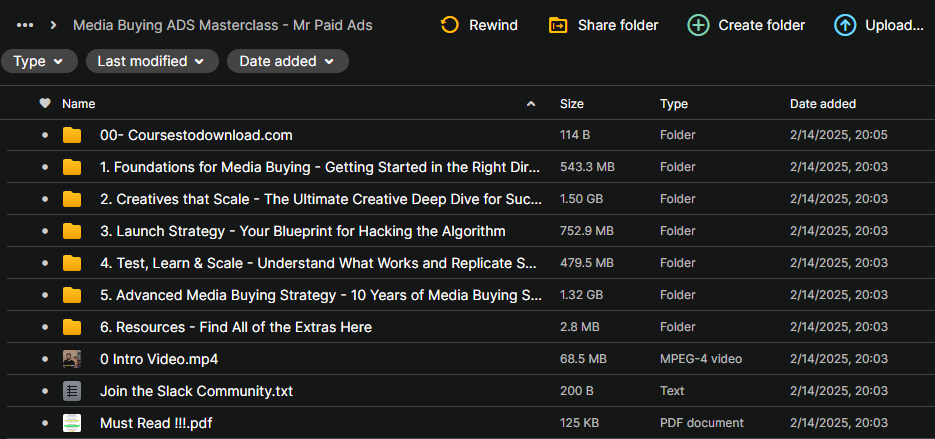Click folder icon of 4. Test, Learn & Scale

click(72, 263)
